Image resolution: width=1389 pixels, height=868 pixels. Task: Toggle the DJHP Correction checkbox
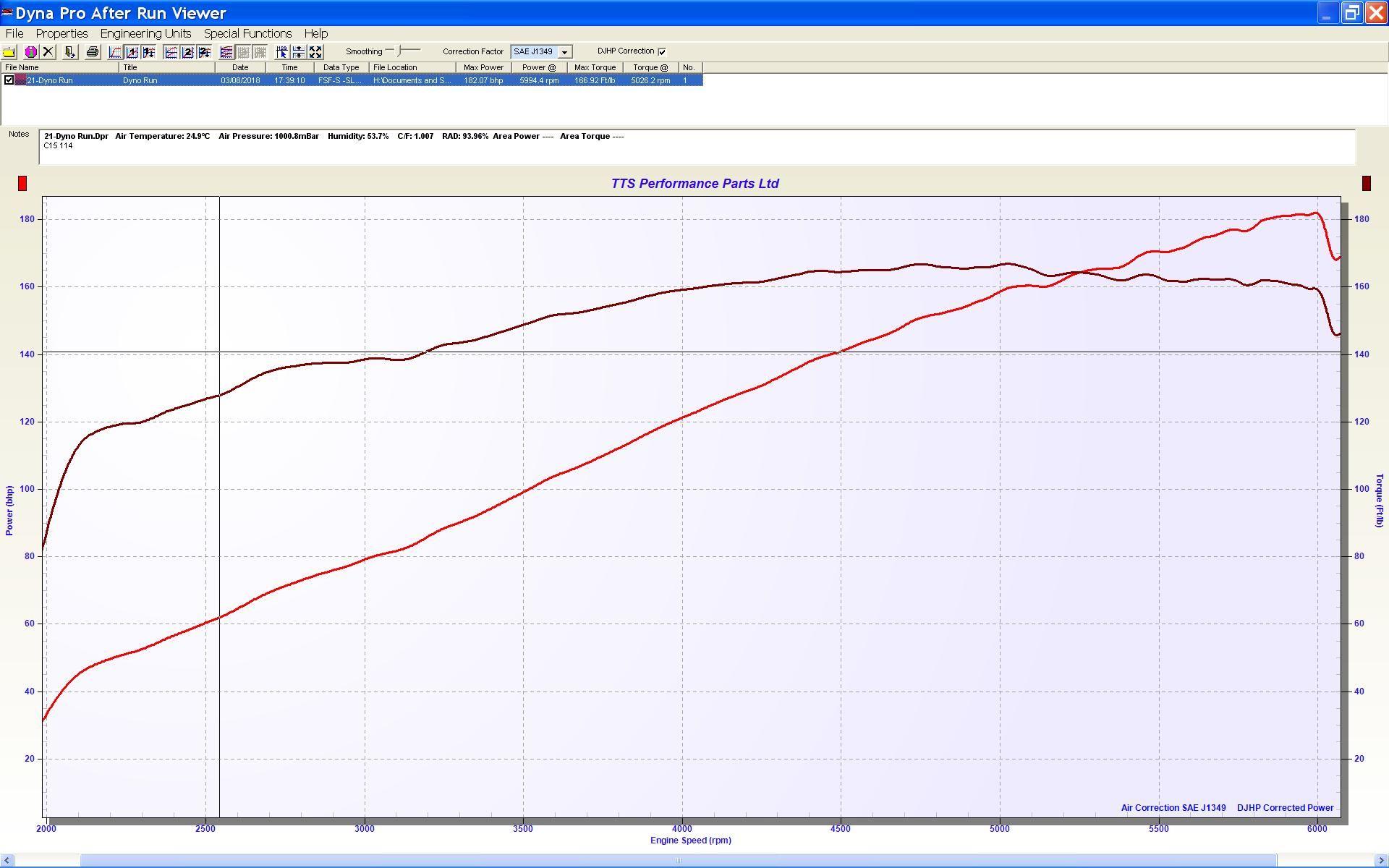662,51
